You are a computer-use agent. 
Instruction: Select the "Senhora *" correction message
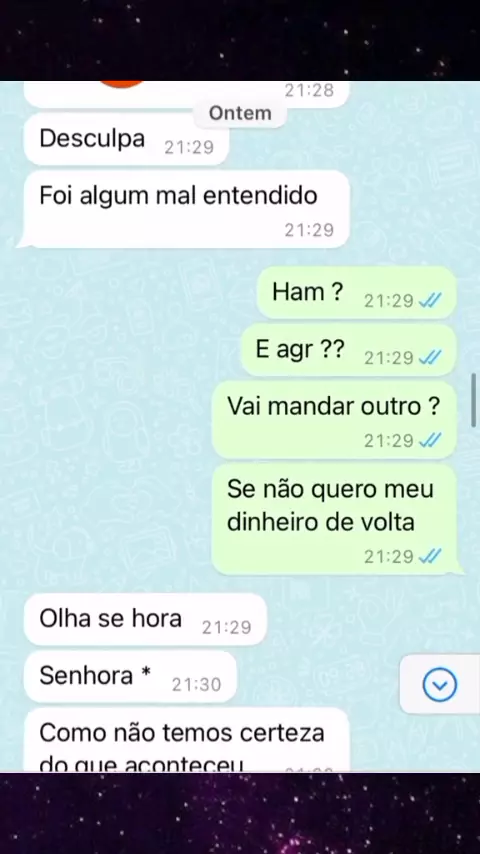[x=130, y=676]
